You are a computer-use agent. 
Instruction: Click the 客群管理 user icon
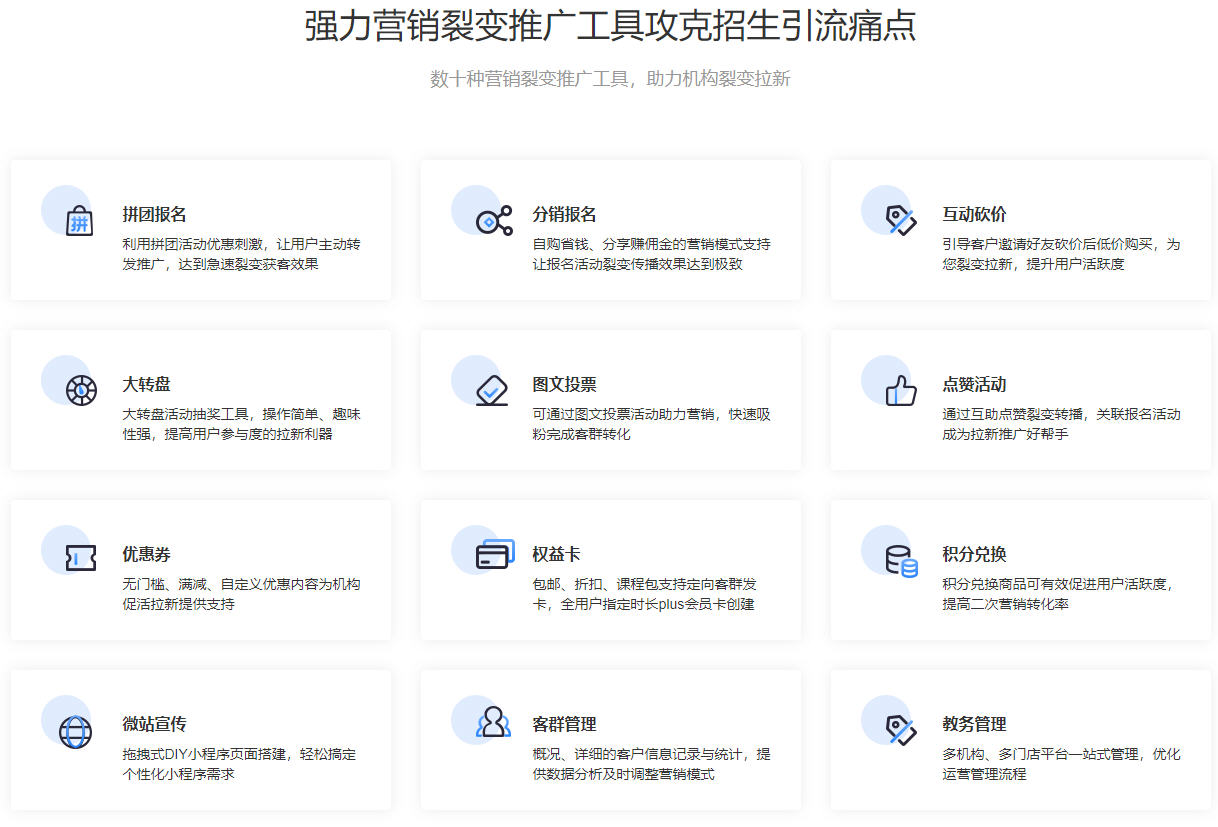[492, 722]
